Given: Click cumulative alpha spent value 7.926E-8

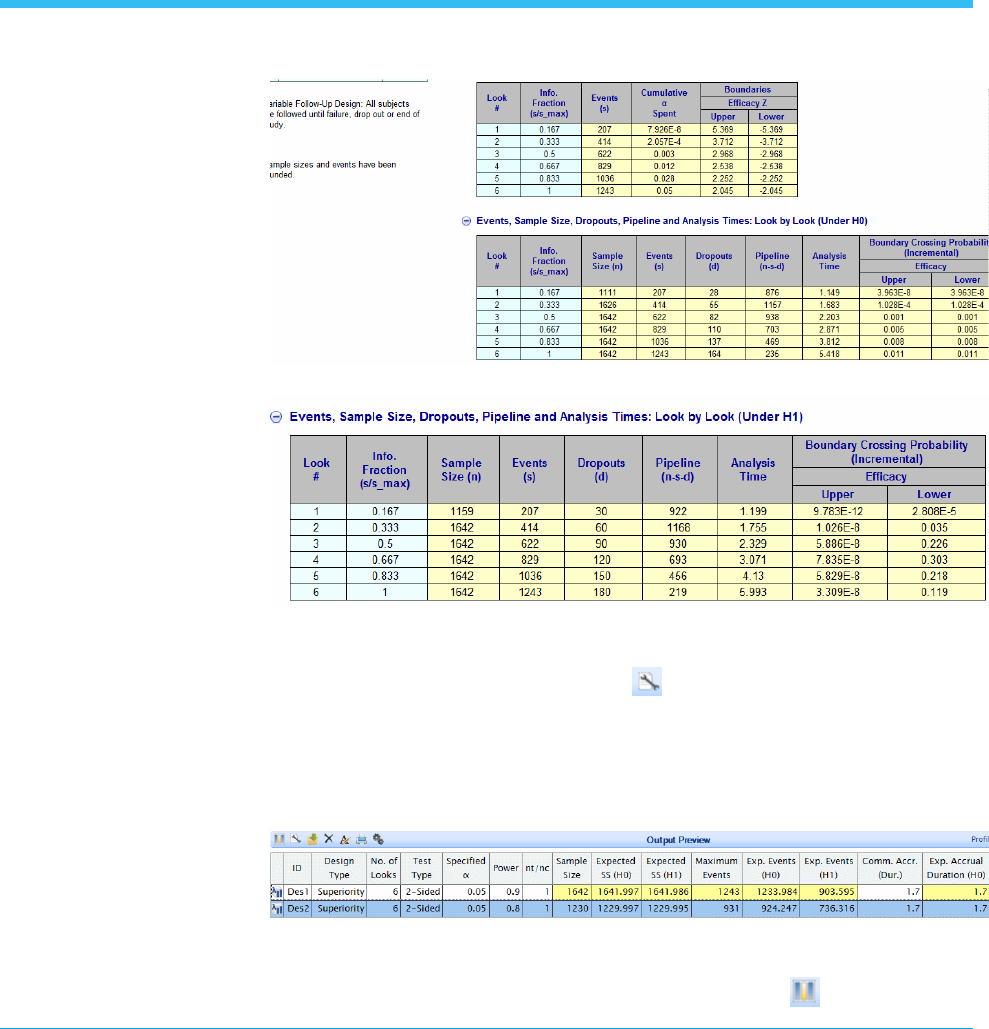Looking at the screenshot, I should 664,130.
